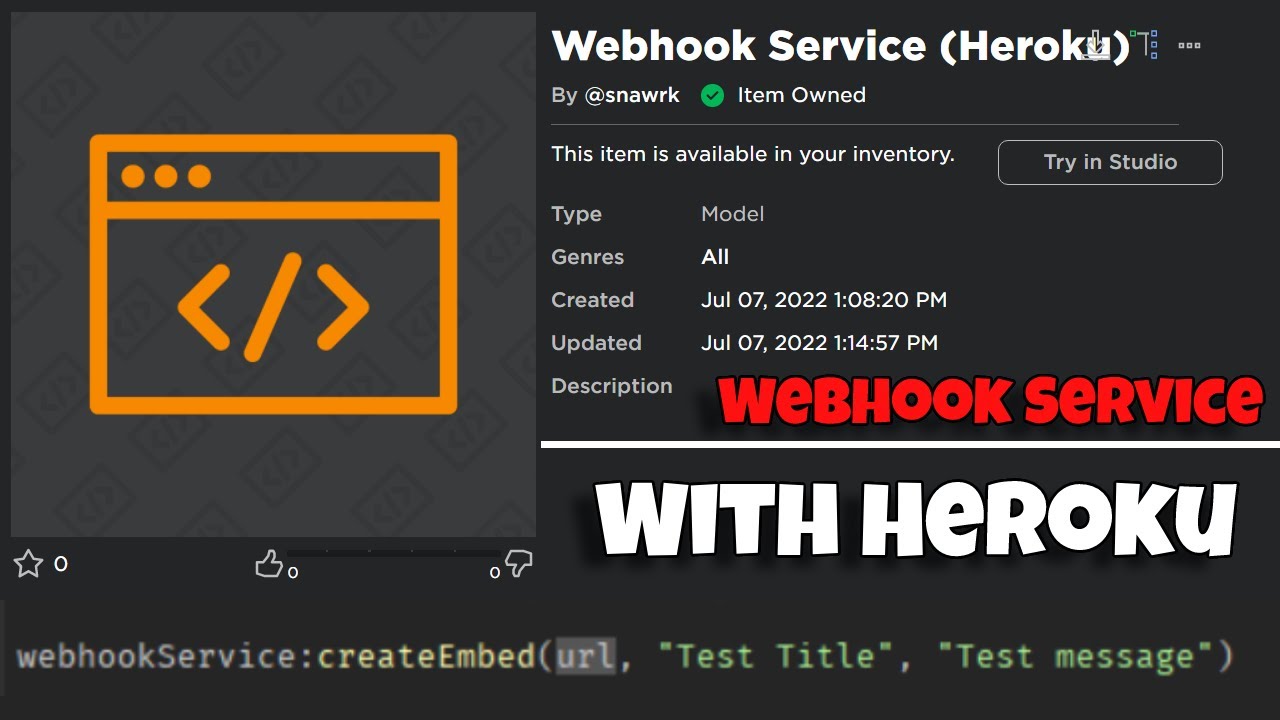The image size is (1280, 720).
Task: Favorite the item with the star icon
Action: (28, 564)
